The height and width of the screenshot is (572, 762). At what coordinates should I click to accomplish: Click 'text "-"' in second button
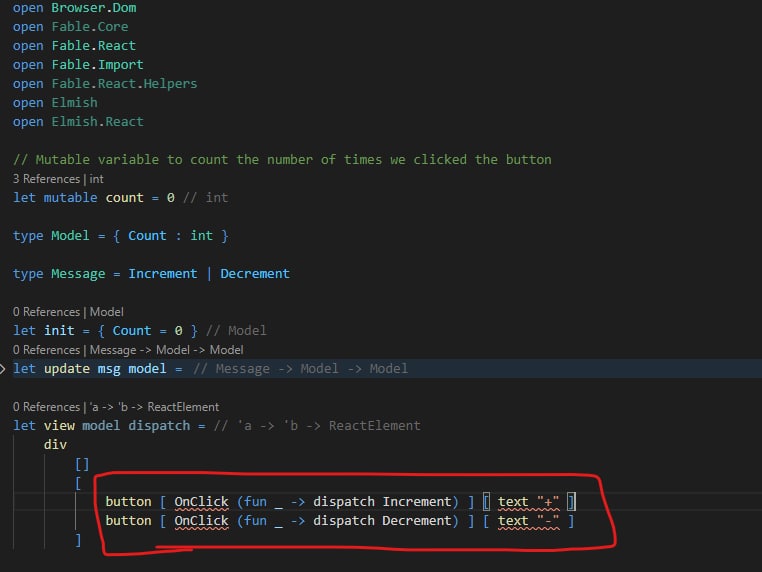tap(528, 520)
